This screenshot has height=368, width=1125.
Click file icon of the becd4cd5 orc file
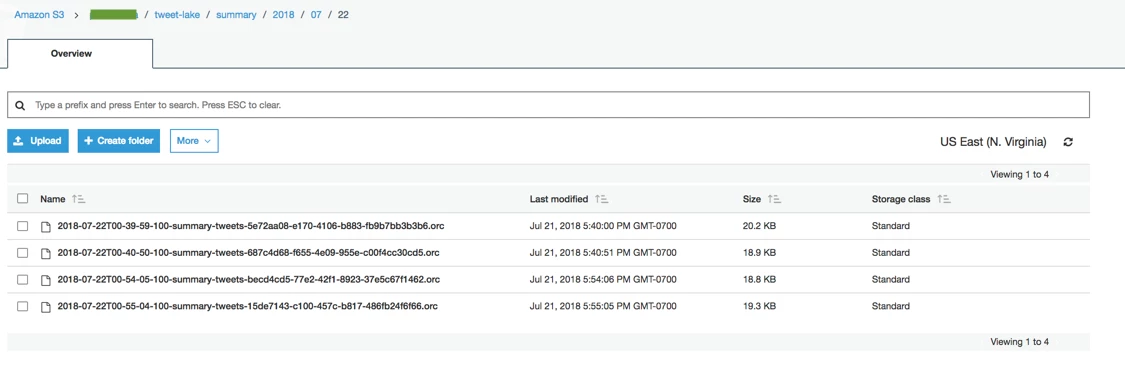coord(45,280)
